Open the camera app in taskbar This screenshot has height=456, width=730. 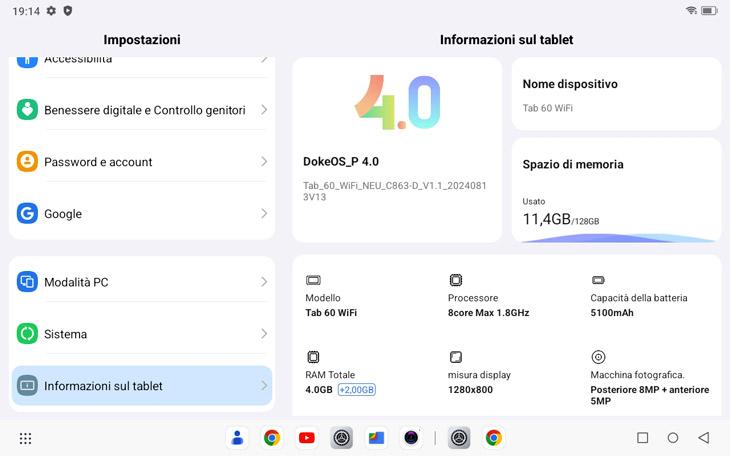[x=411, y=438]
